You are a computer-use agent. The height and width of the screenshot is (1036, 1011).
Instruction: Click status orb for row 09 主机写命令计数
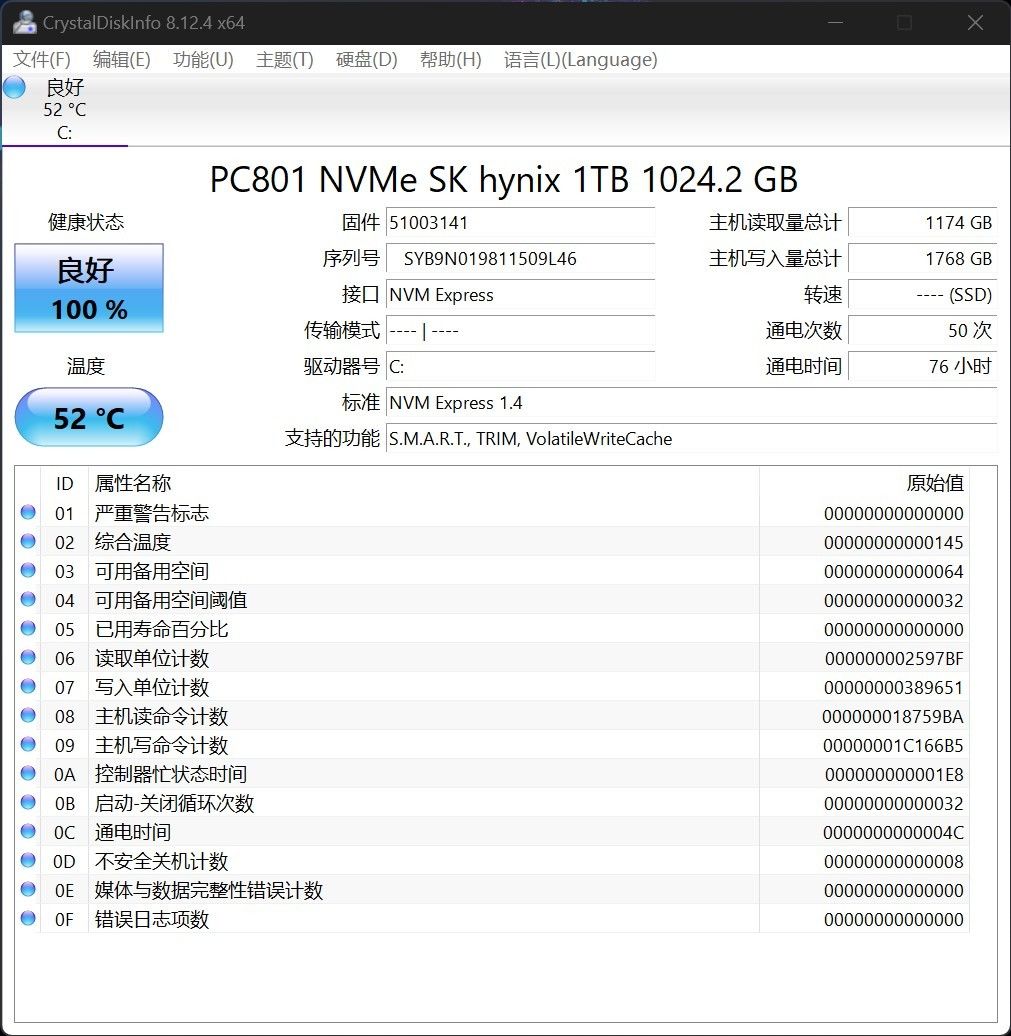coord(28,744)
